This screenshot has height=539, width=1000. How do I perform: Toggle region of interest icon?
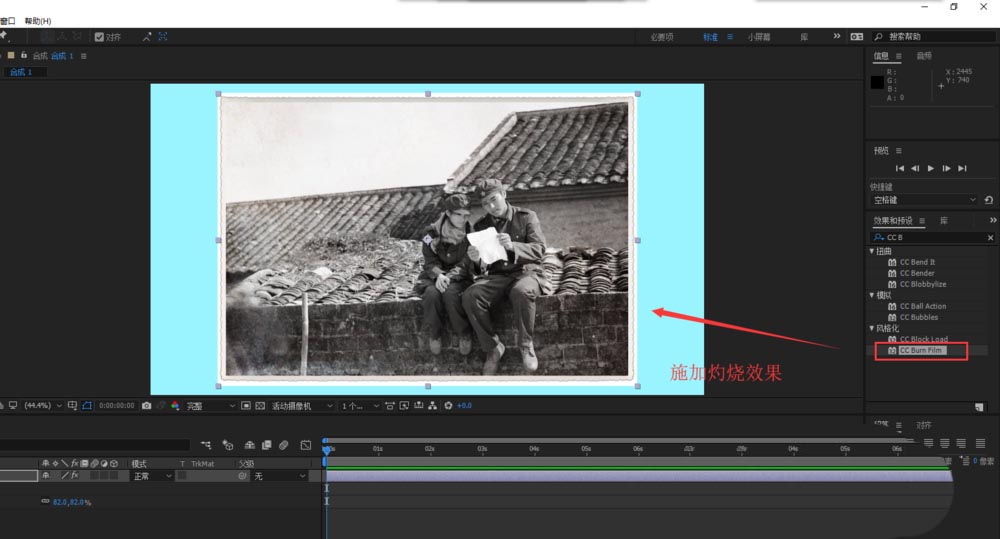click(x=246, y=406)
